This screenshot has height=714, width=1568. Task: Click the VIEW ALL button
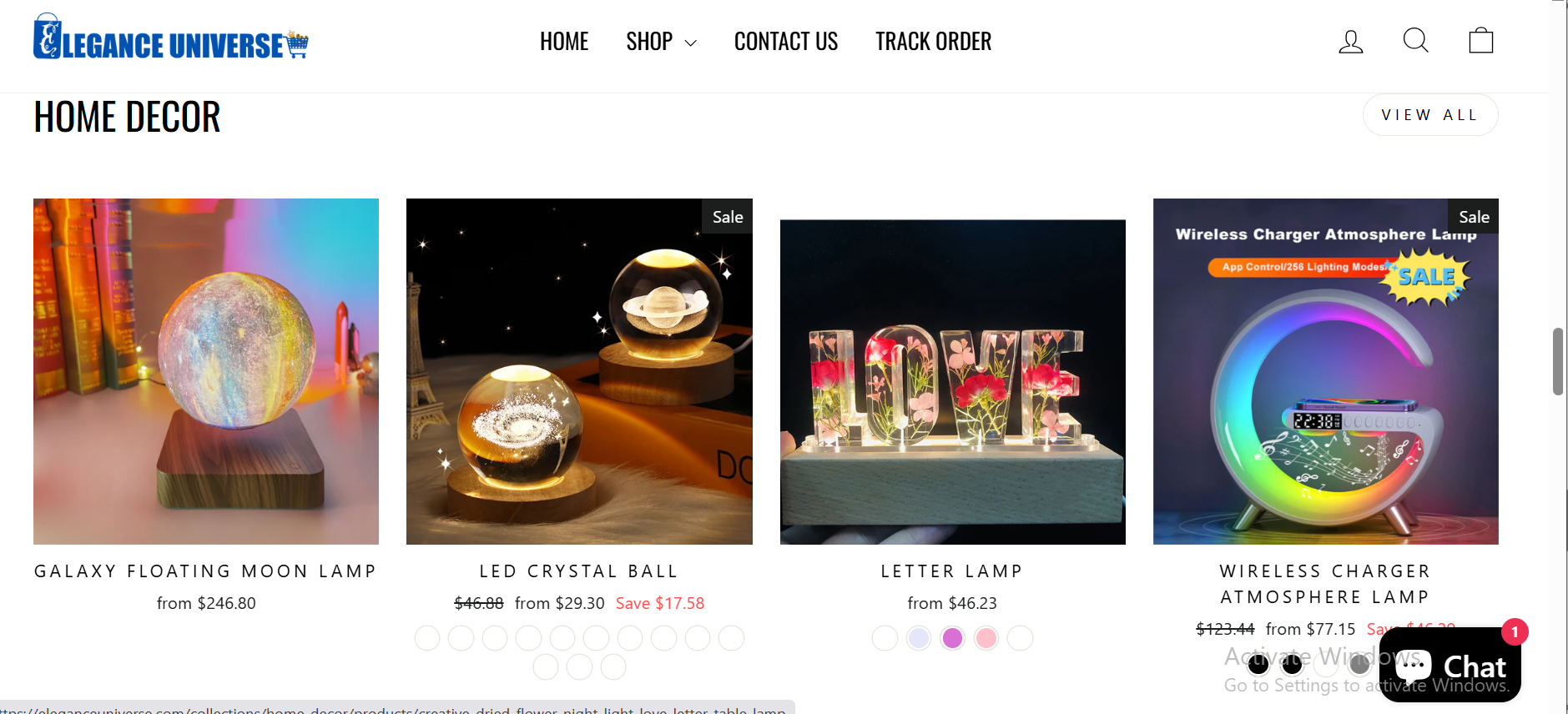click(1430, 115)
